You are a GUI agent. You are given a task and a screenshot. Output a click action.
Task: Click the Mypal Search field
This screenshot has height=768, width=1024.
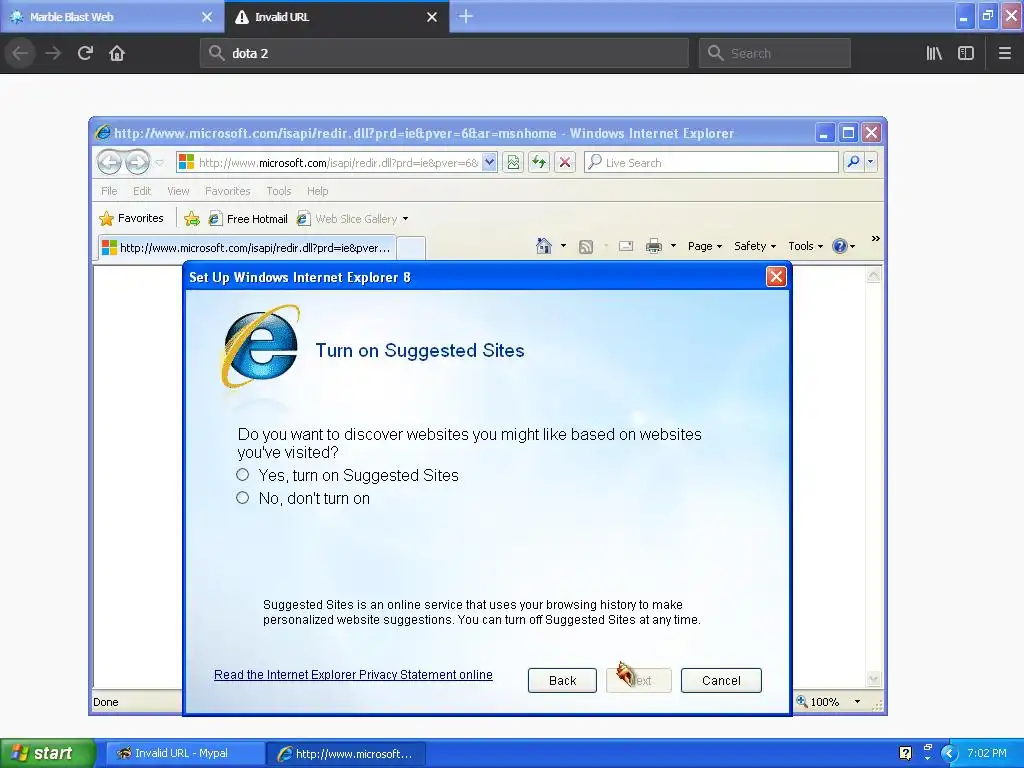point(775,53)
